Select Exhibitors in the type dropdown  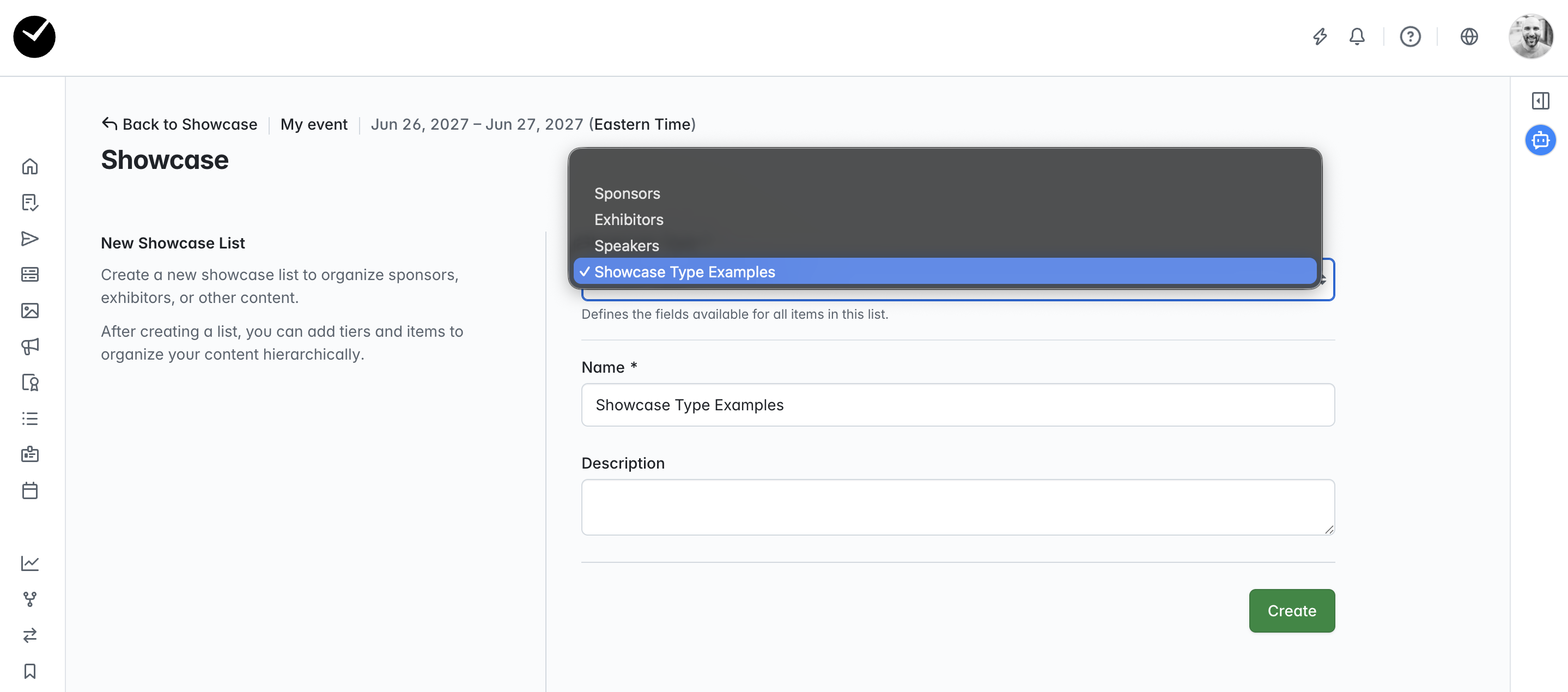pyautogui.click(x=945, y=220)
